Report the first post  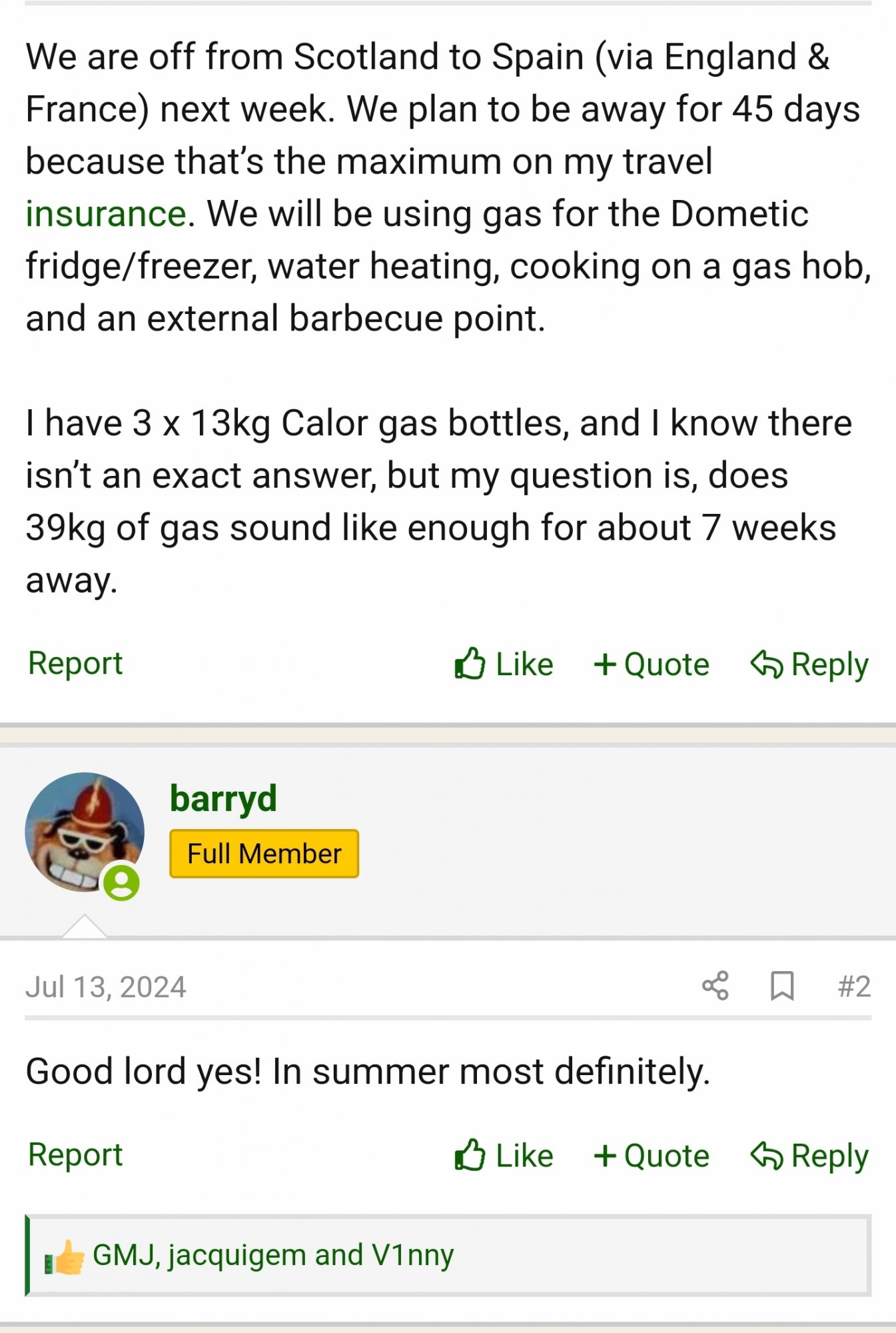click(75, 663)
